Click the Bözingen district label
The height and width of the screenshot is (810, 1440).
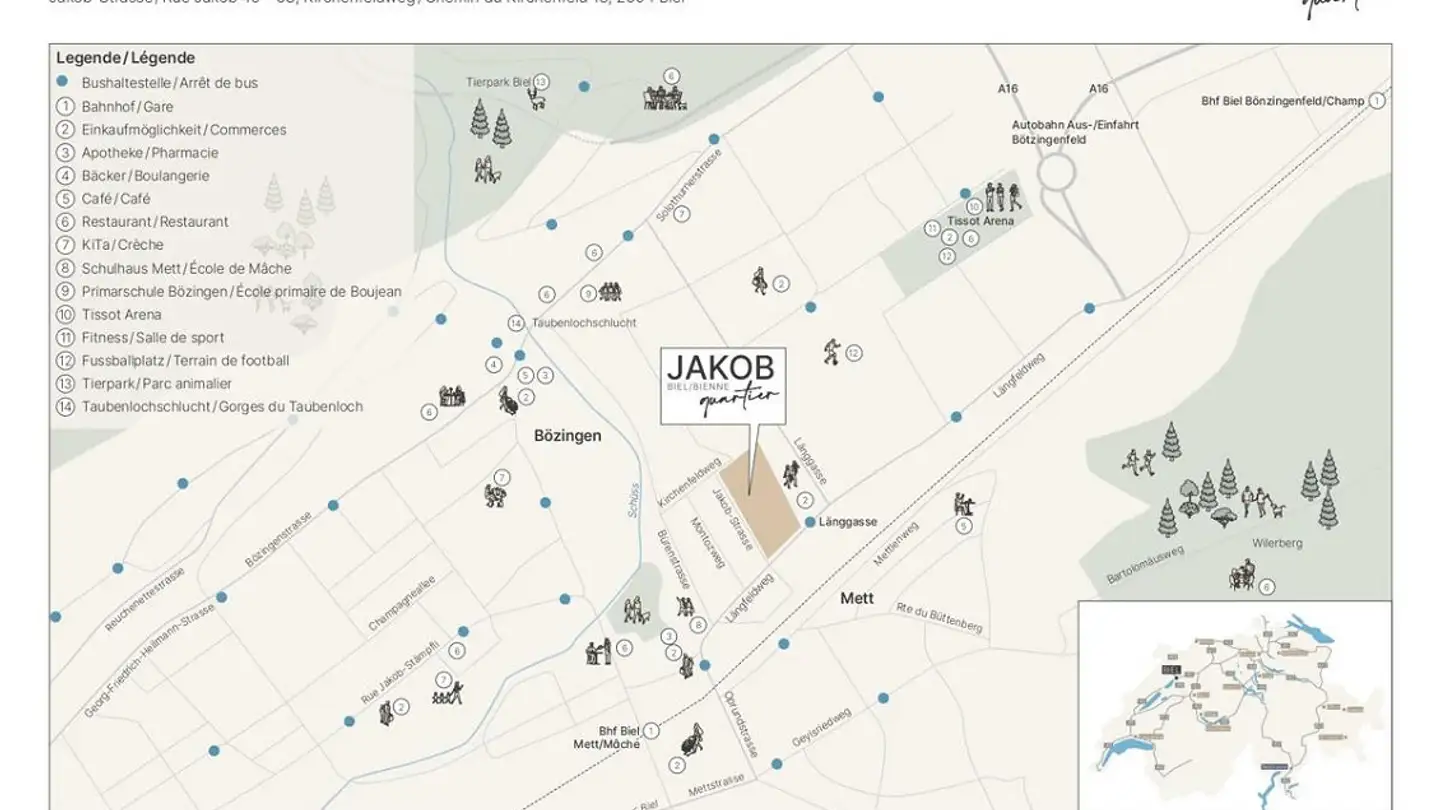568,436
